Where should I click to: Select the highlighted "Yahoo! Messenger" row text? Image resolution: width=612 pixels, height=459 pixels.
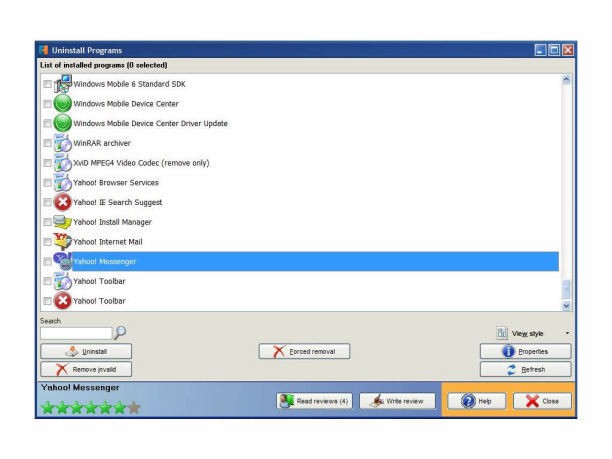pos(105,262)
